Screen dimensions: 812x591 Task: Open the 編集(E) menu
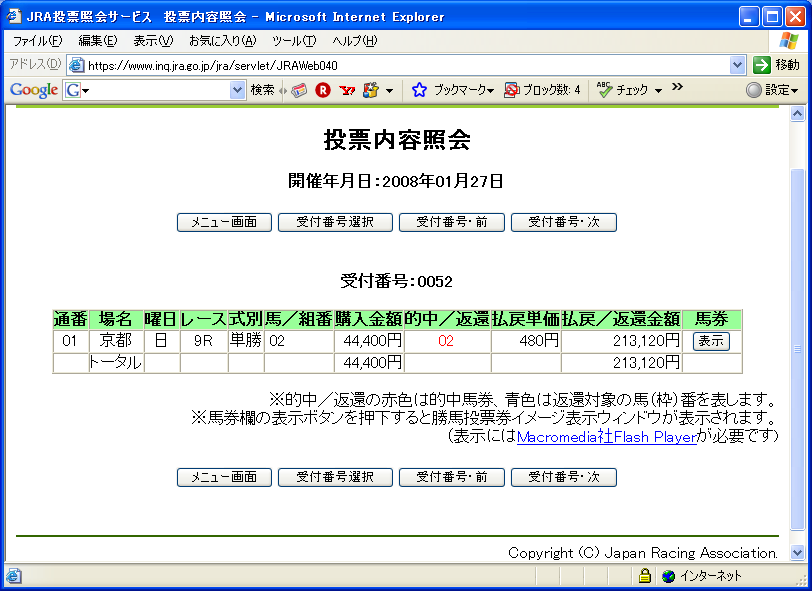tap(98, 40)
